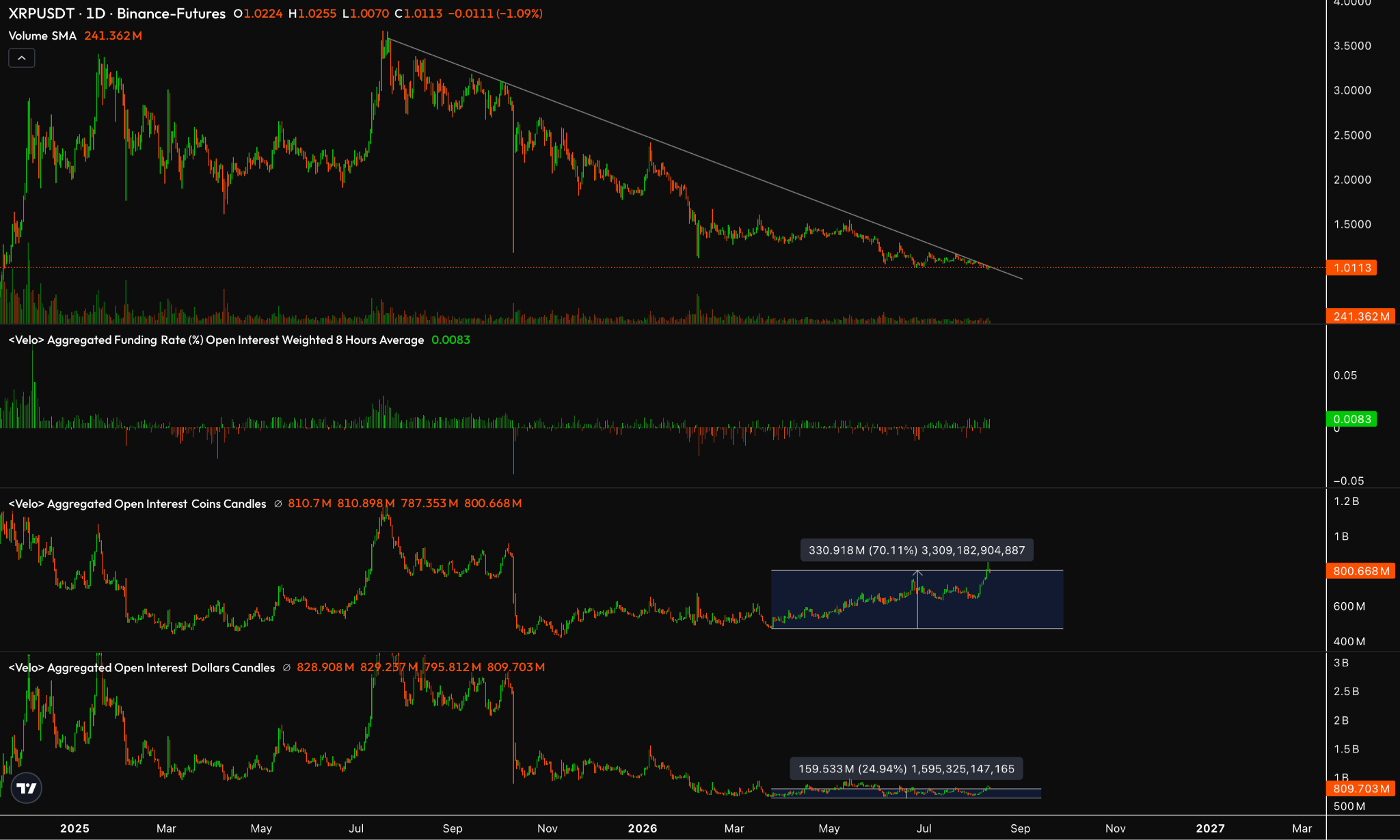1400x840 pixels.
Task: Click the Nov label right of 2026
Action: click(x=1115, y=828)
